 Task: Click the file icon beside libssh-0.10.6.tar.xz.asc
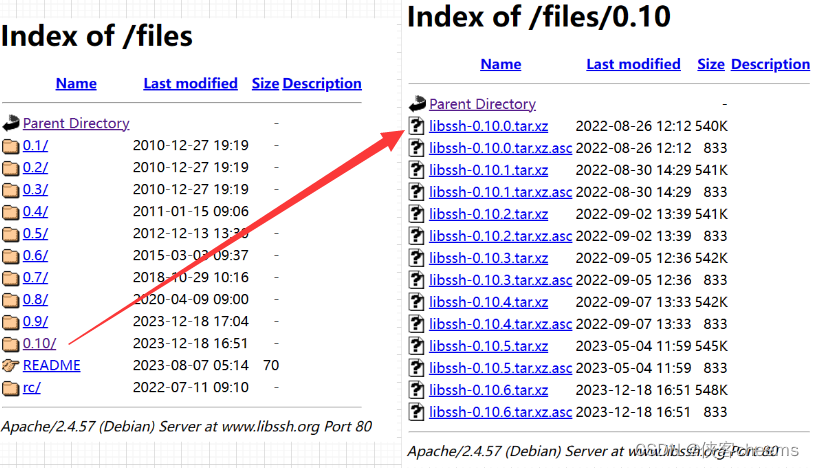(417, 412)
